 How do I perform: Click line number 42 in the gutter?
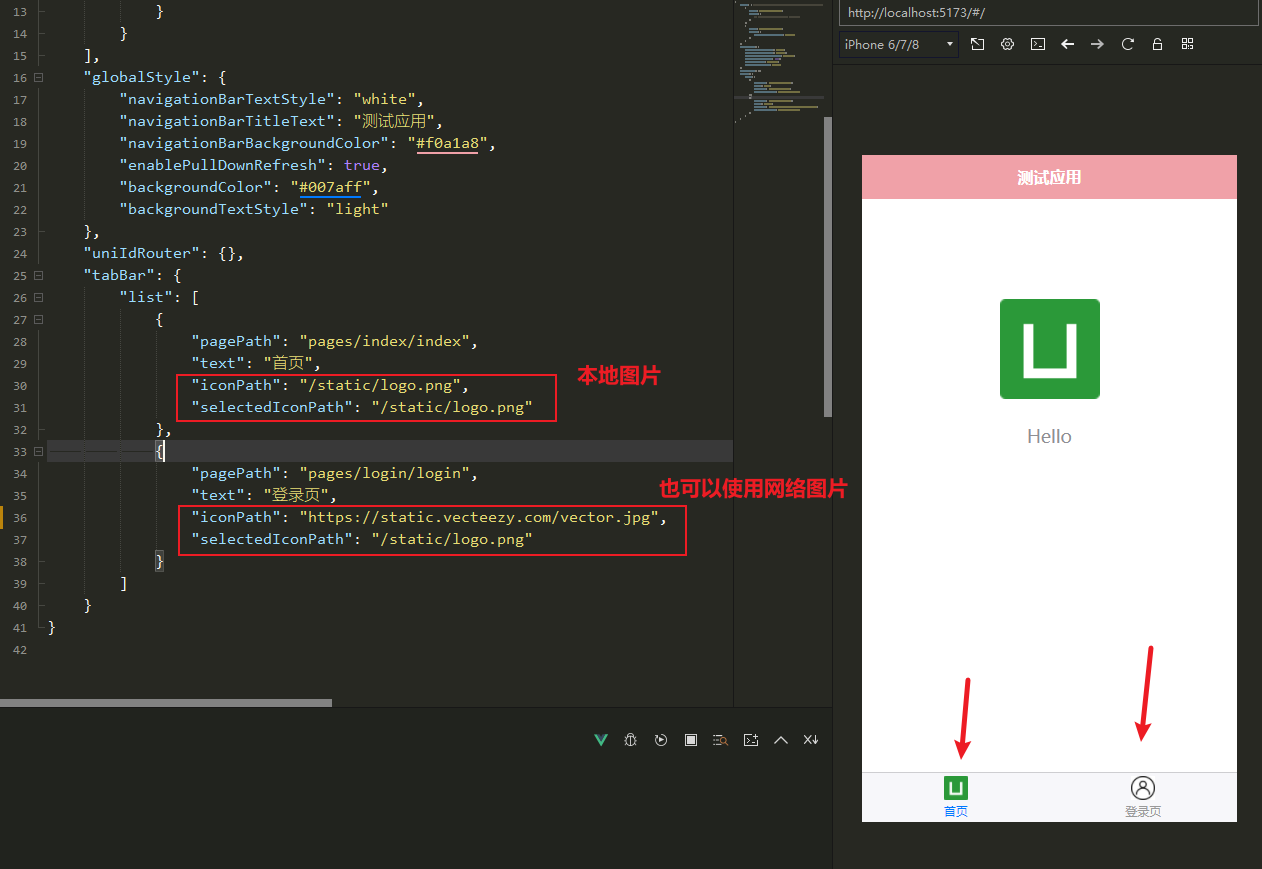[20, 649]
